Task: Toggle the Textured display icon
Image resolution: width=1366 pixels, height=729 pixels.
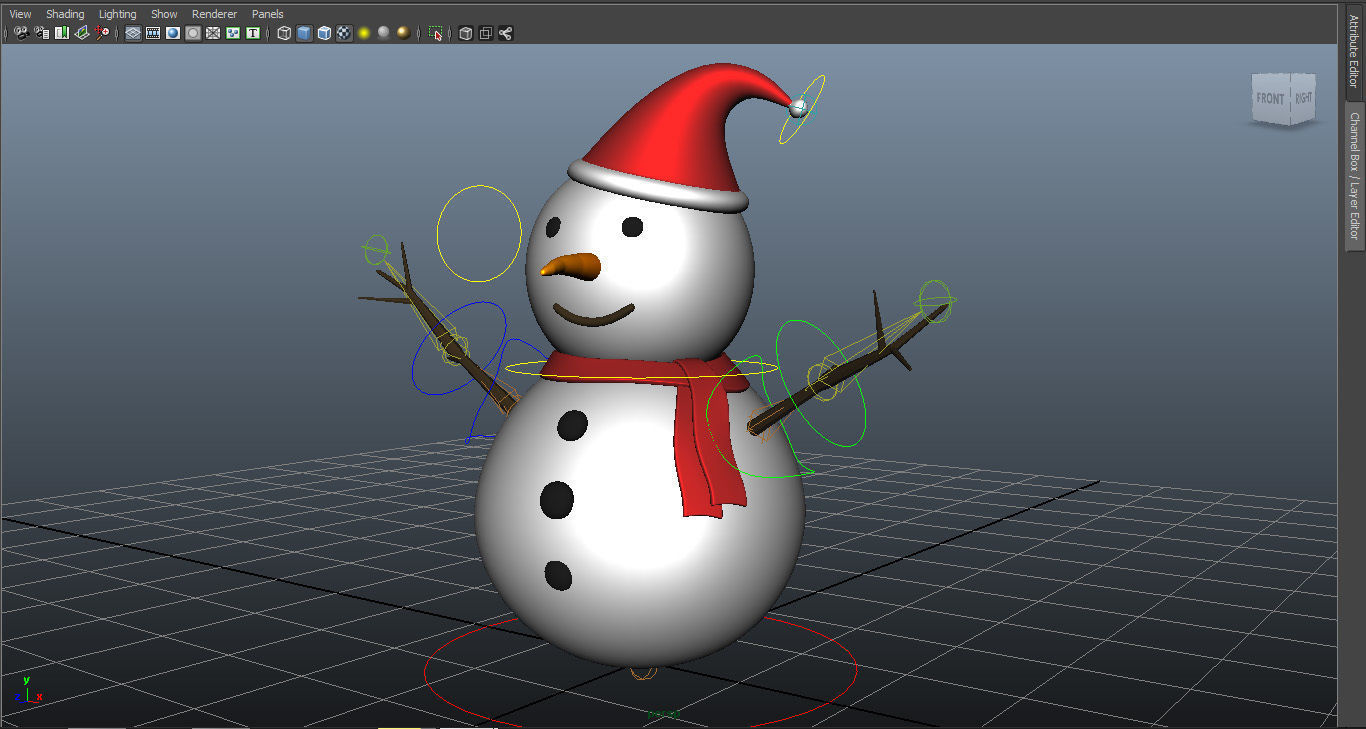Action: (x=344, y=33)
